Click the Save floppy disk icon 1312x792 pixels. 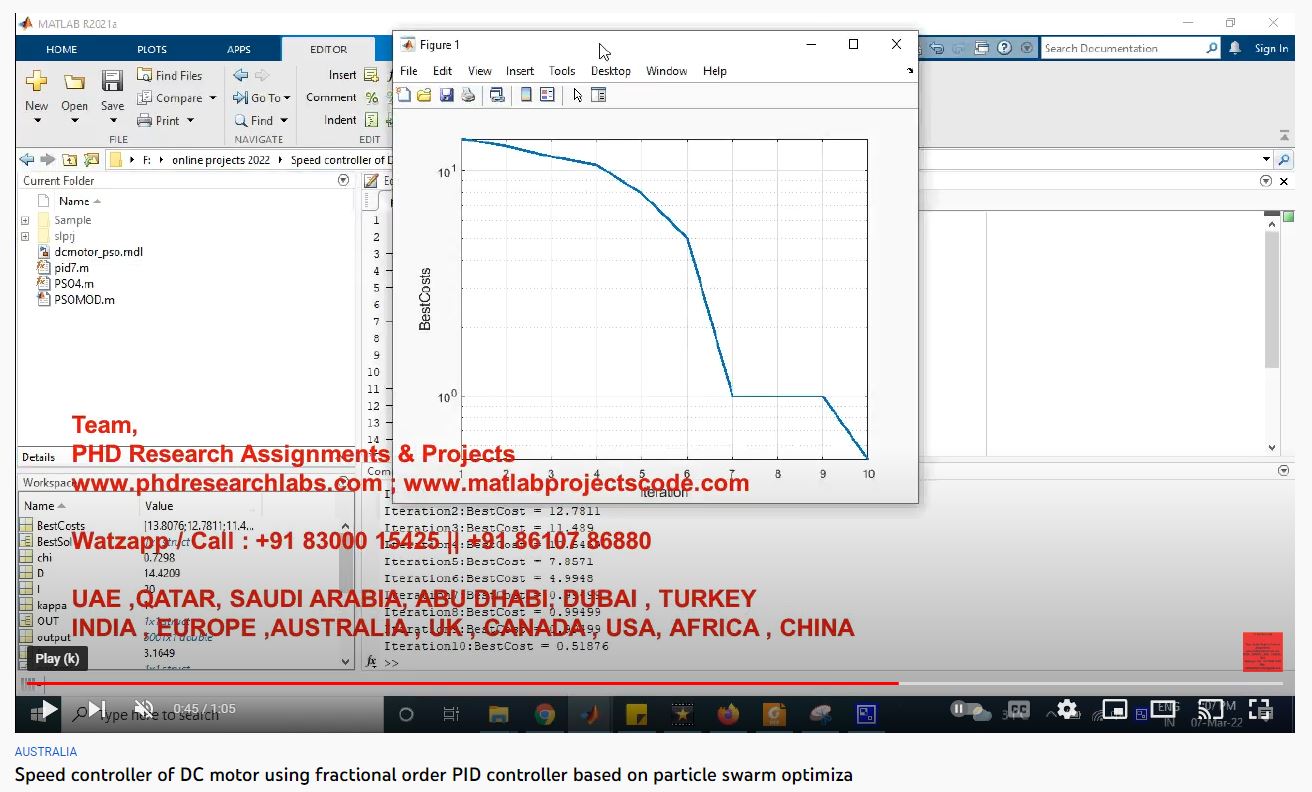[x=112, y=81]
